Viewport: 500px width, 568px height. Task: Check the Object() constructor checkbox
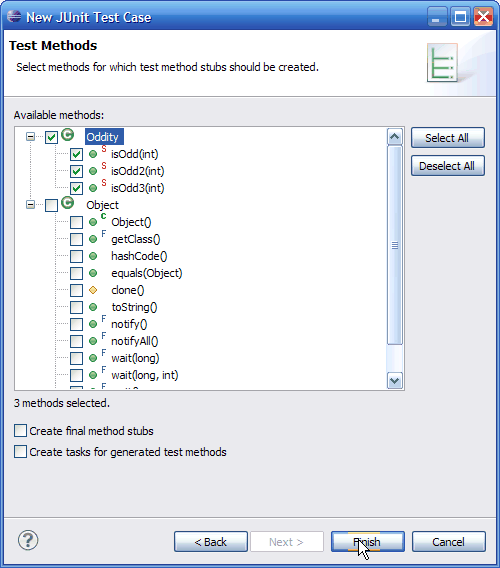click(76, 222)
